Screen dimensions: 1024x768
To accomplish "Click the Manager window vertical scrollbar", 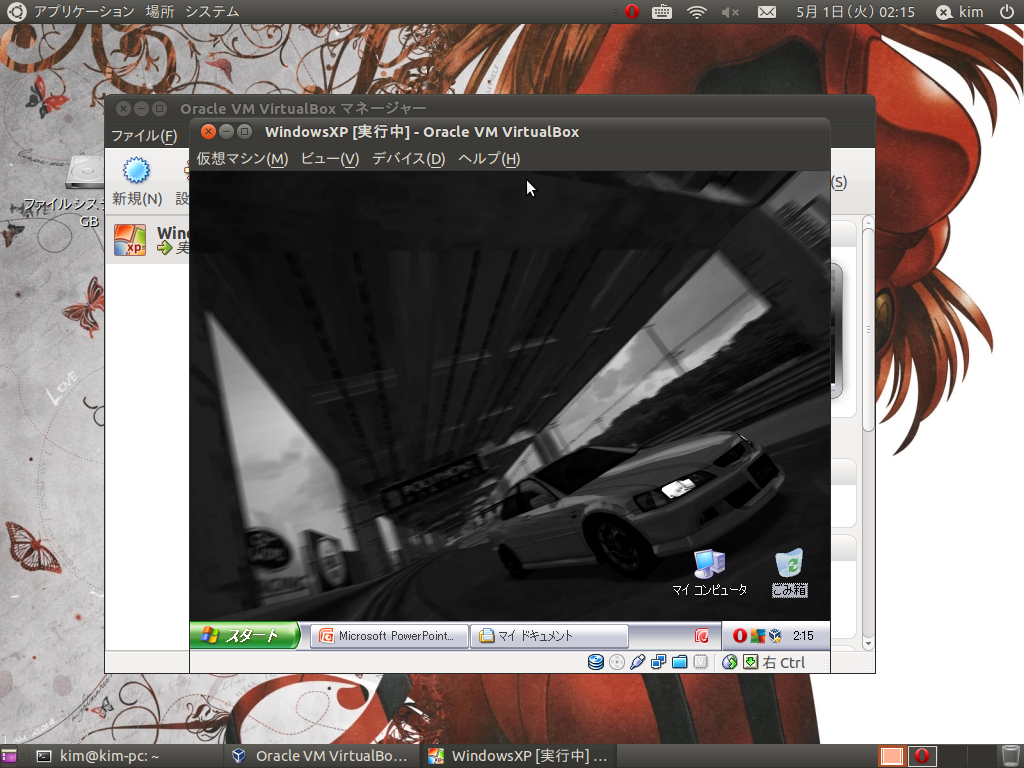I will click(x=868, y=330).
